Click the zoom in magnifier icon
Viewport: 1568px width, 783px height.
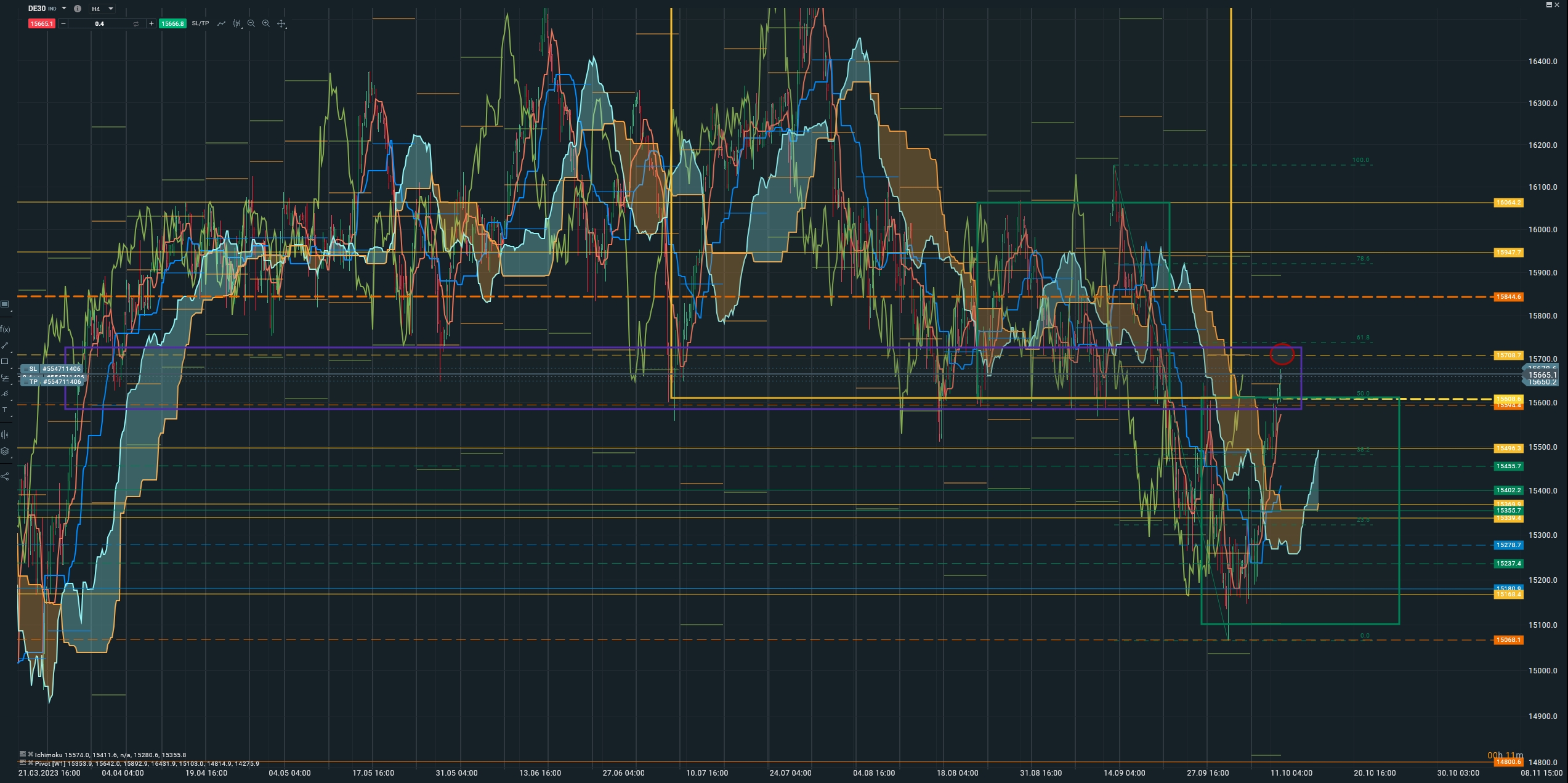click(265, 23)
